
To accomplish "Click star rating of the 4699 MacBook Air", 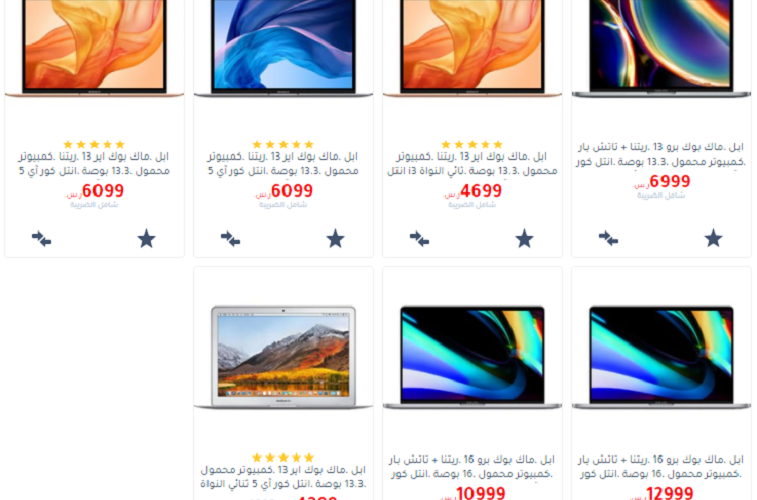I will 472,144.
